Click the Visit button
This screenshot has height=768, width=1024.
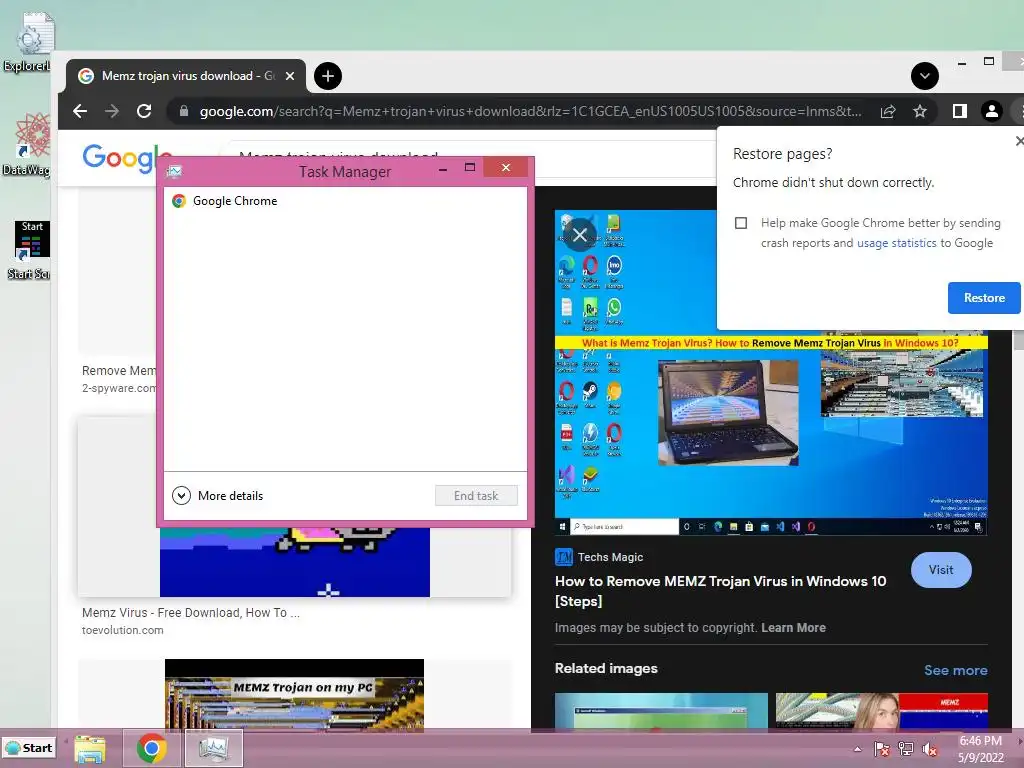coord(941,570)
